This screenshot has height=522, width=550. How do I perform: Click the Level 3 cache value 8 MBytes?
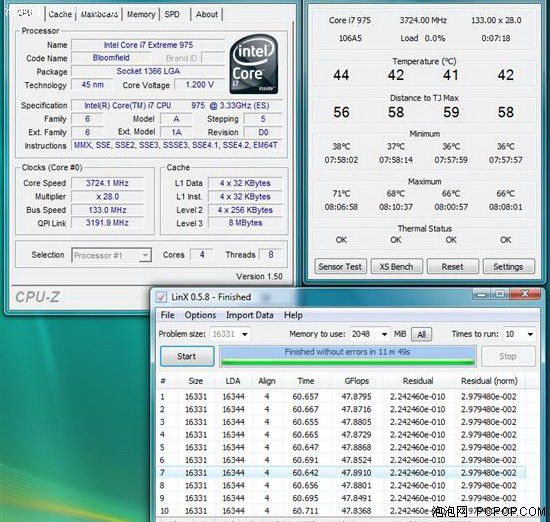pos(245,223)
